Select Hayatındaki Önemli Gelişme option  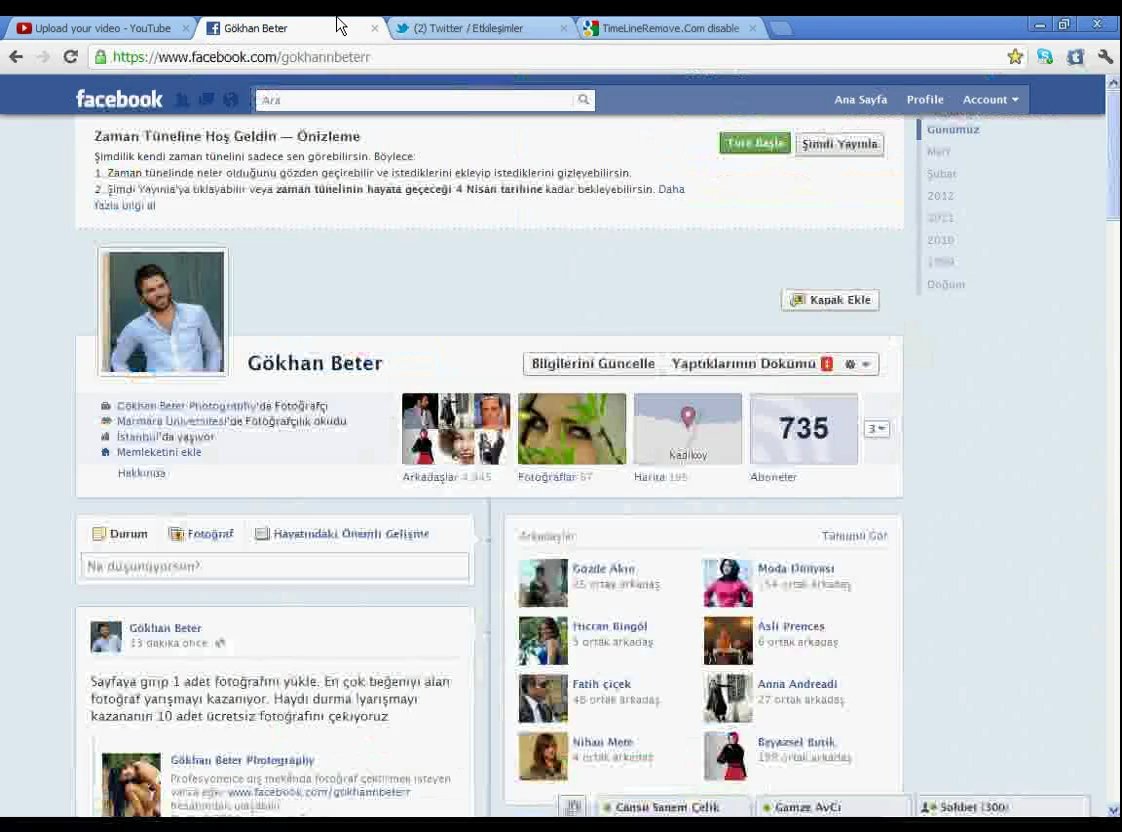(x=342, y=534)
